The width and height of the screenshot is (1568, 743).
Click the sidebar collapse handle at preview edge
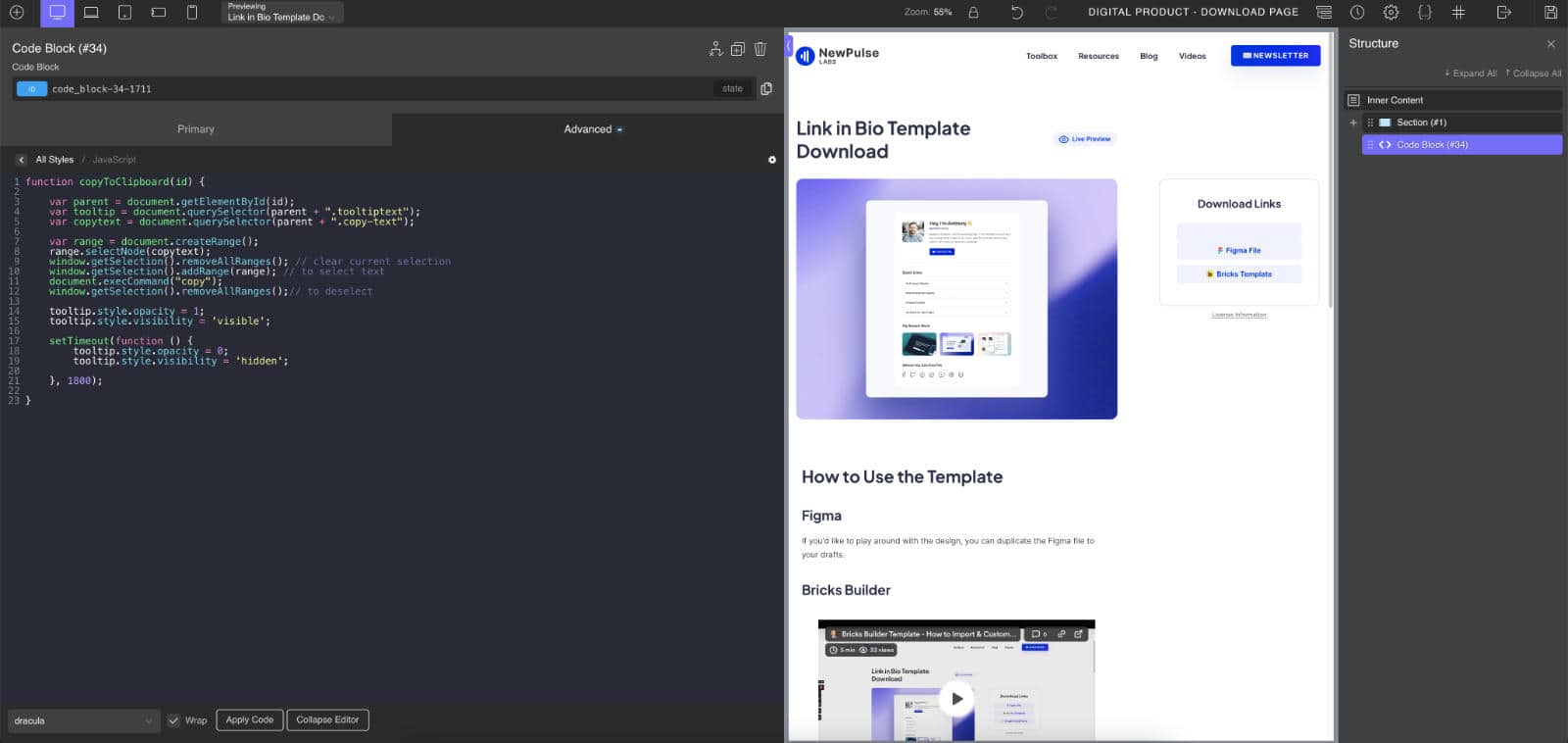click(788, 47)
